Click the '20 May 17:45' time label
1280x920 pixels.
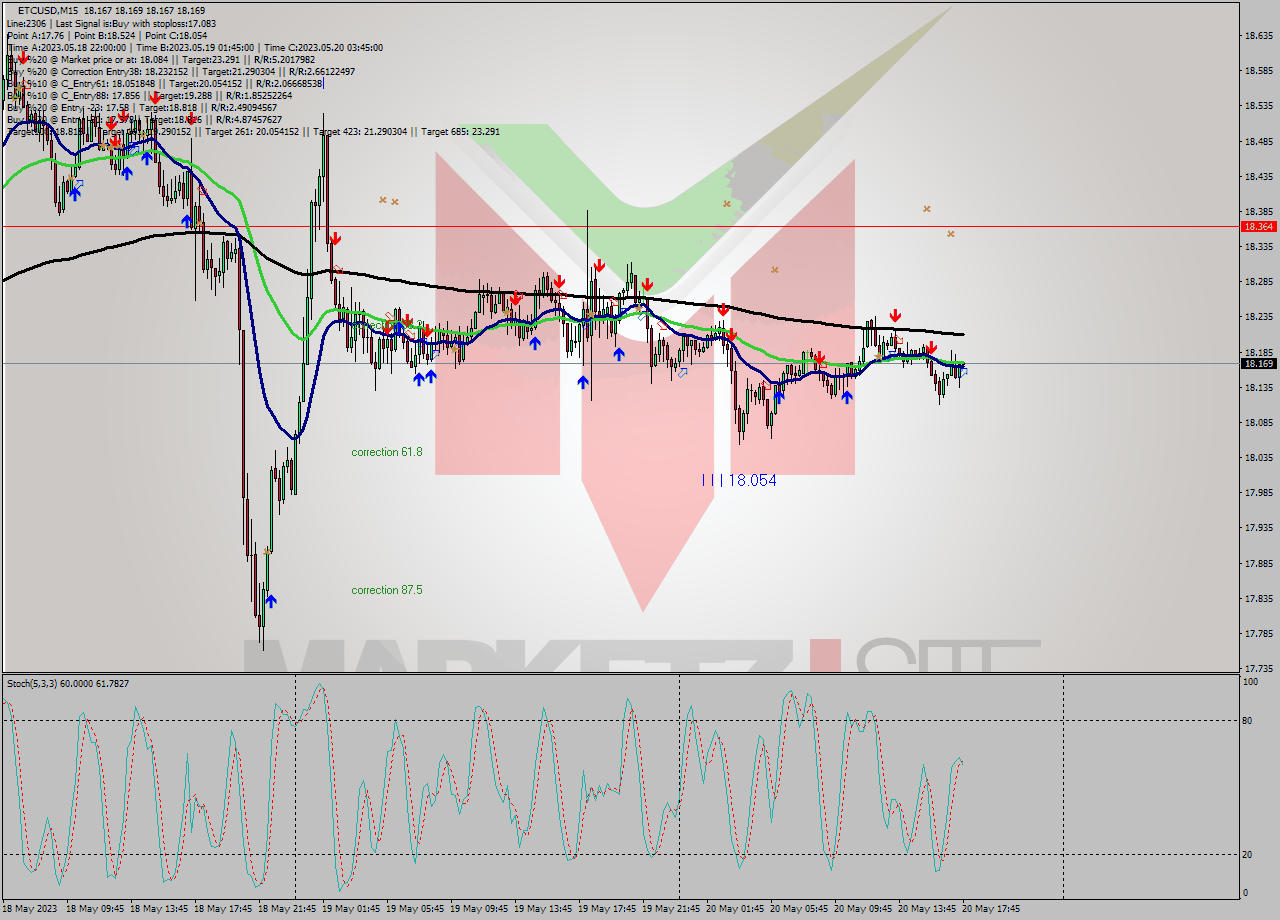click(991, 909)
